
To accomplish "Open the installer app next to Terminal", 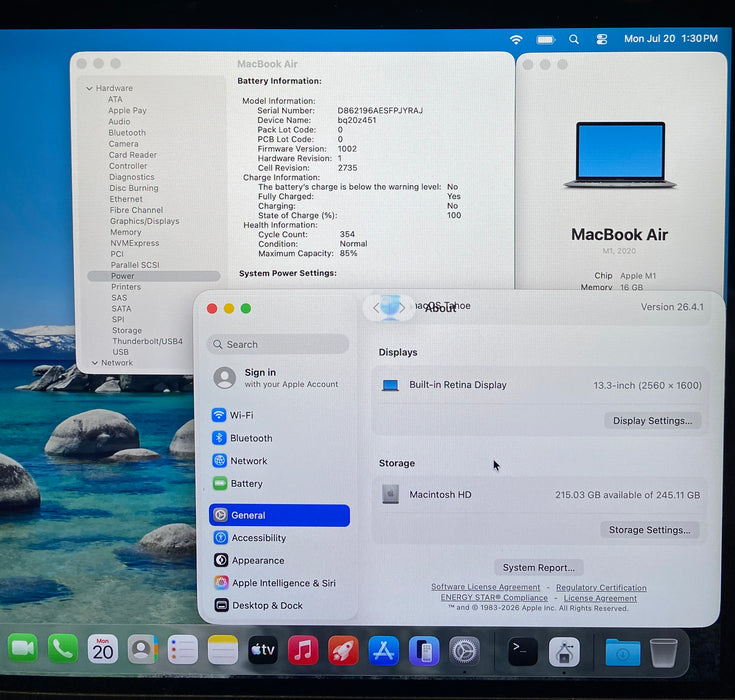I will click(x=564, y=652).
